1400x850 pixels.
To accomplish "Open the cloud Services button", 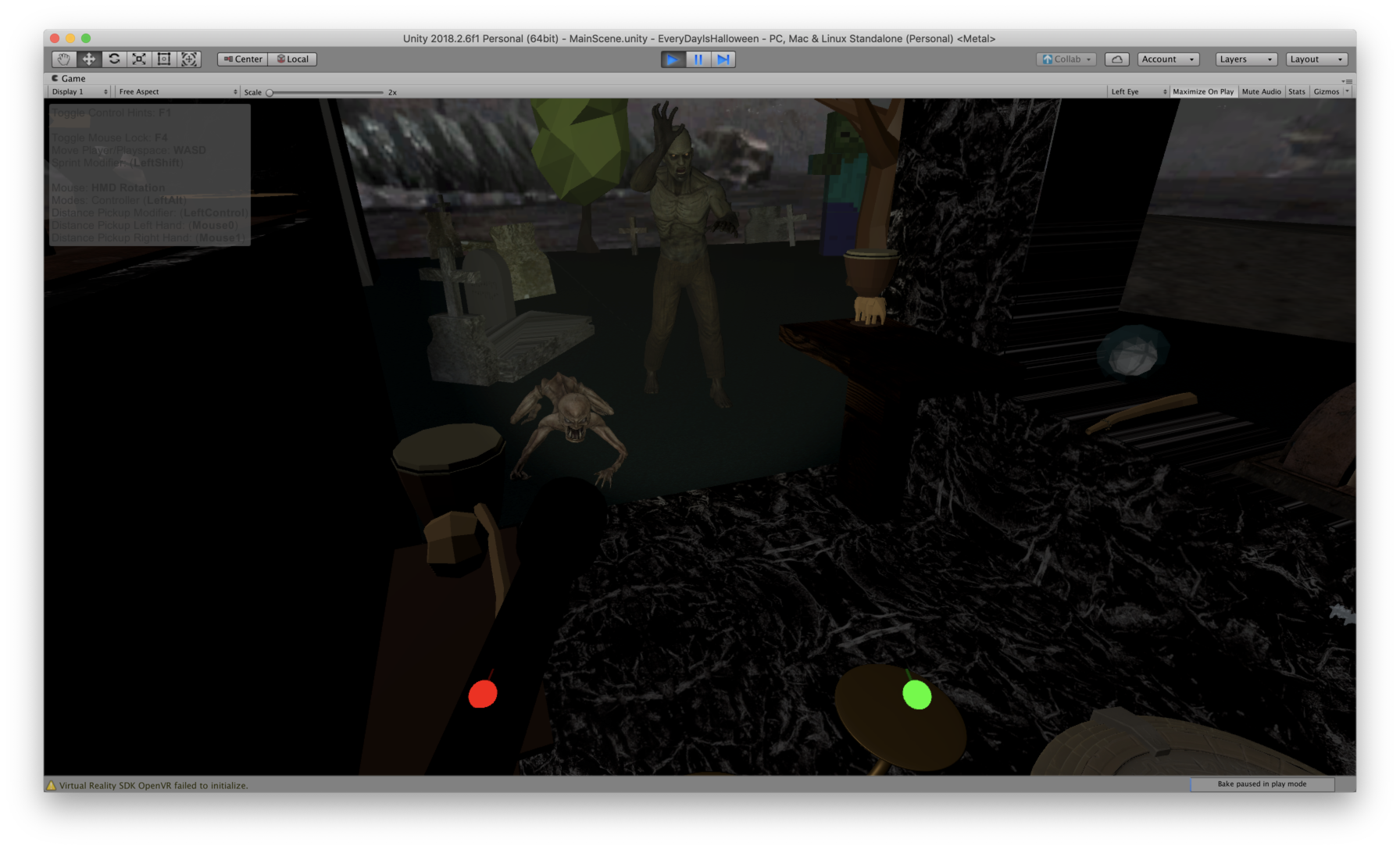I will point(1117,59).
